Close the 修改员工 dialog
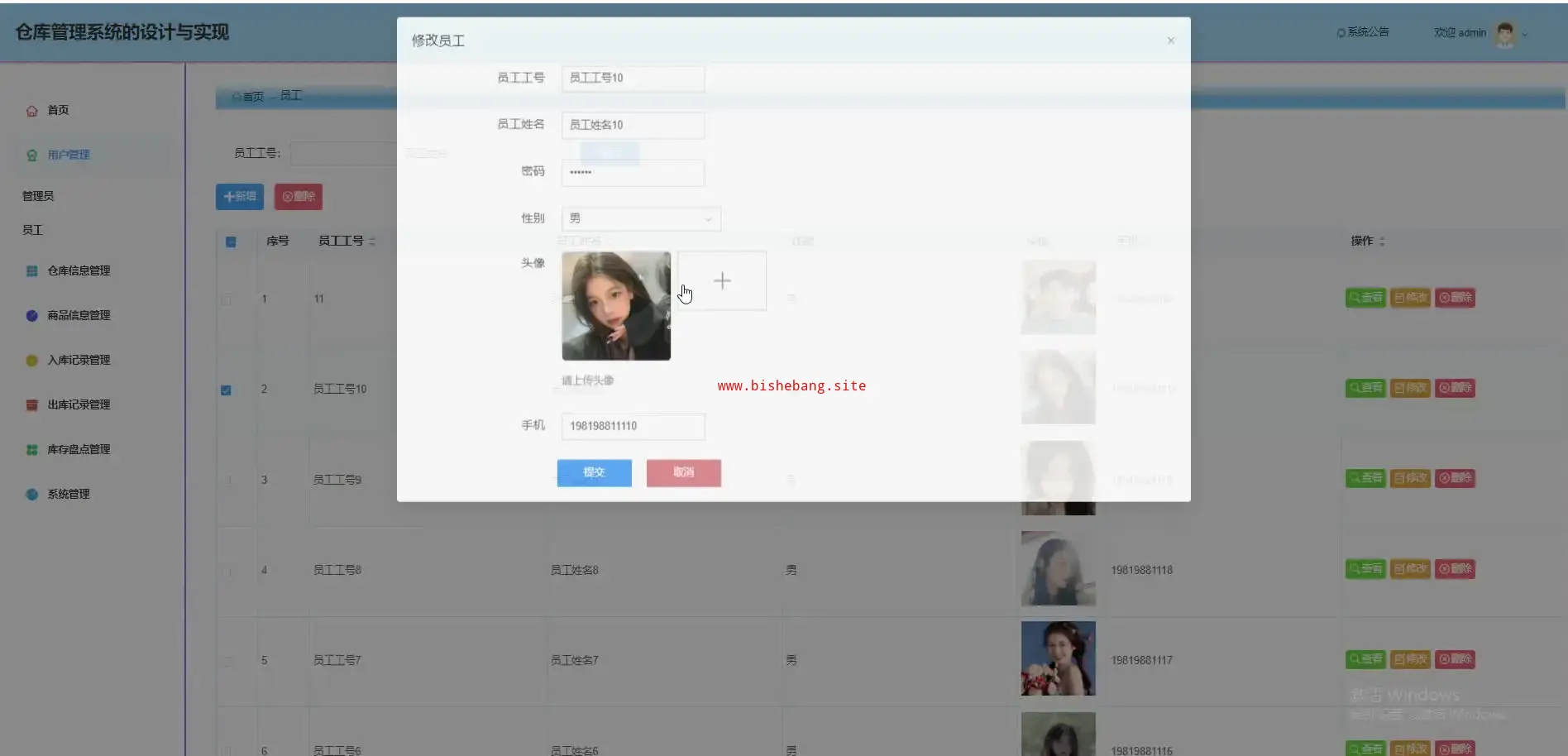 pos(1170,41)
